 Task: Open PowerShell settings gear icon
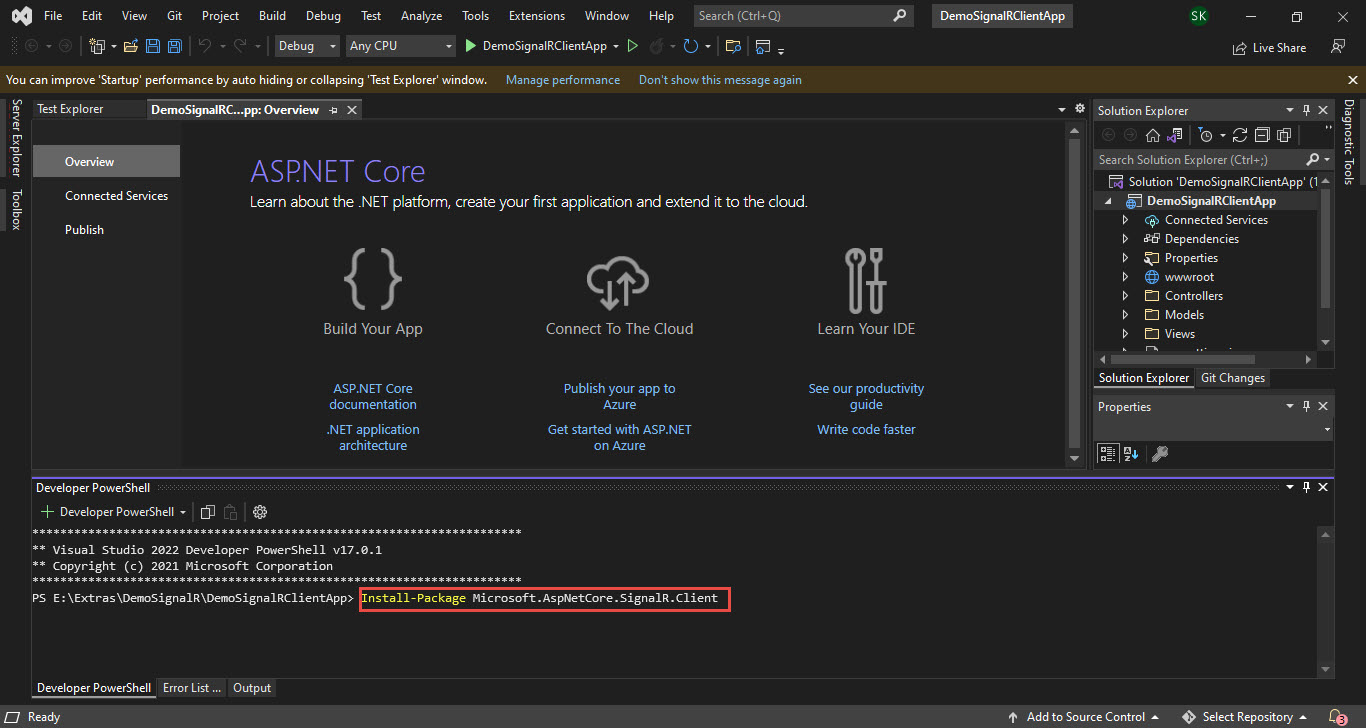(x=260, y=512)
